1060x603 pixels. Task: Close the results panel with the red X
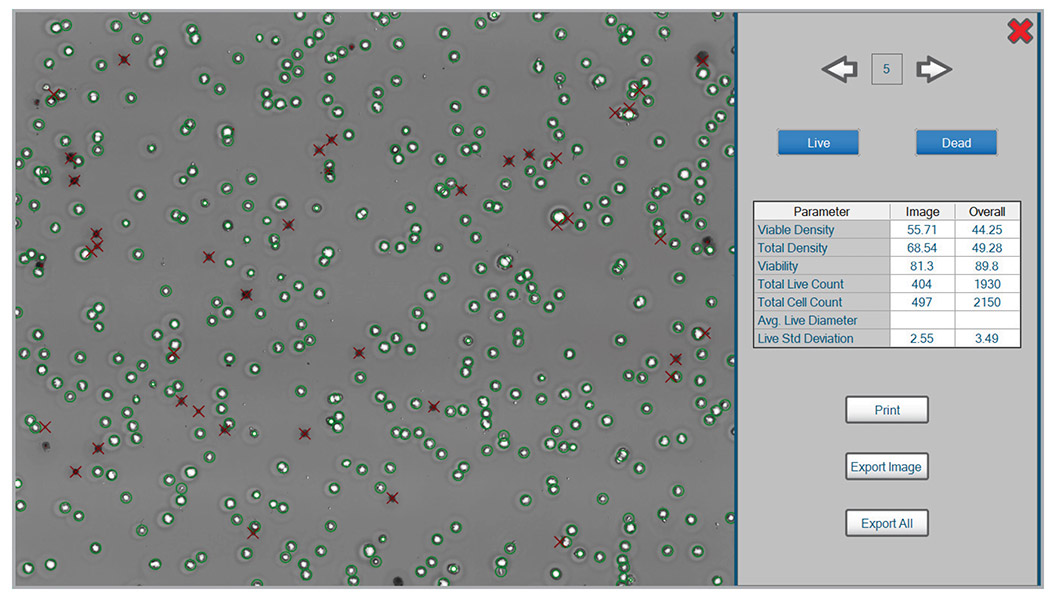tap(1019, 32)
